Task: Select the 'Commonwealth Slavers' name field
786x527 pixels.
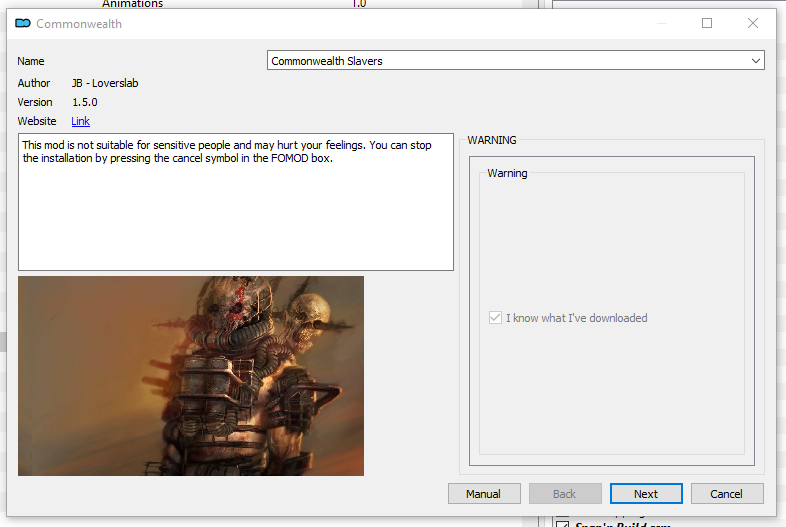Action: tap(515, 61)
